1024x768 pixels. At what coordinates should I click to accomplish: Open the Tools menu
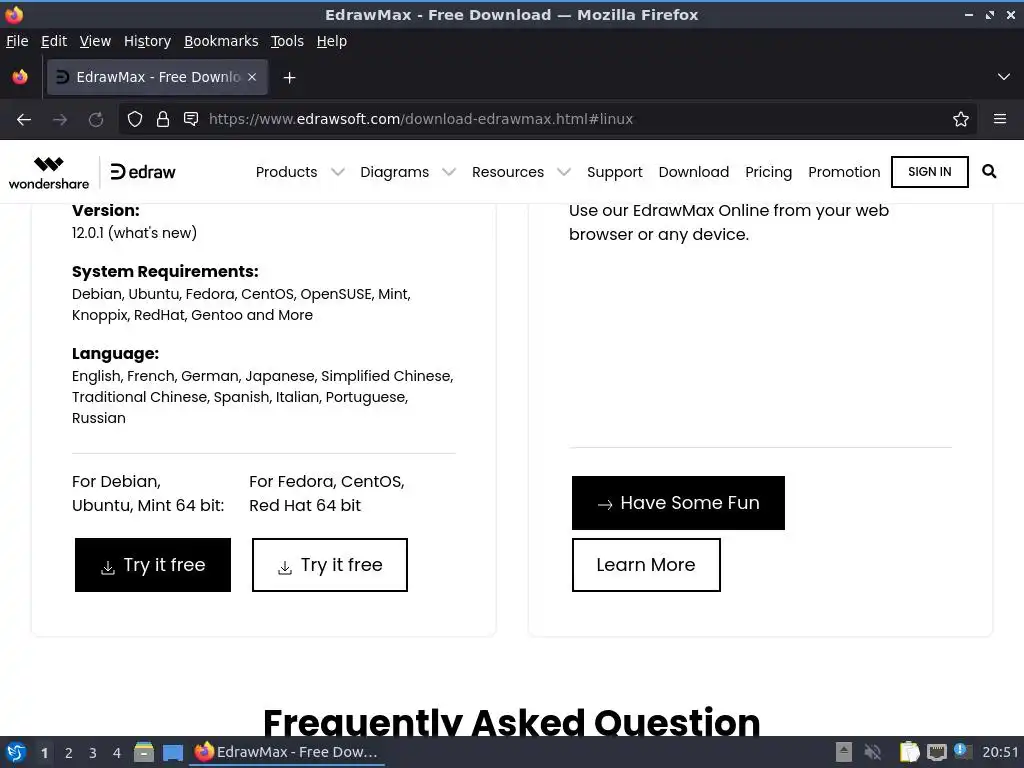point(287,41)
